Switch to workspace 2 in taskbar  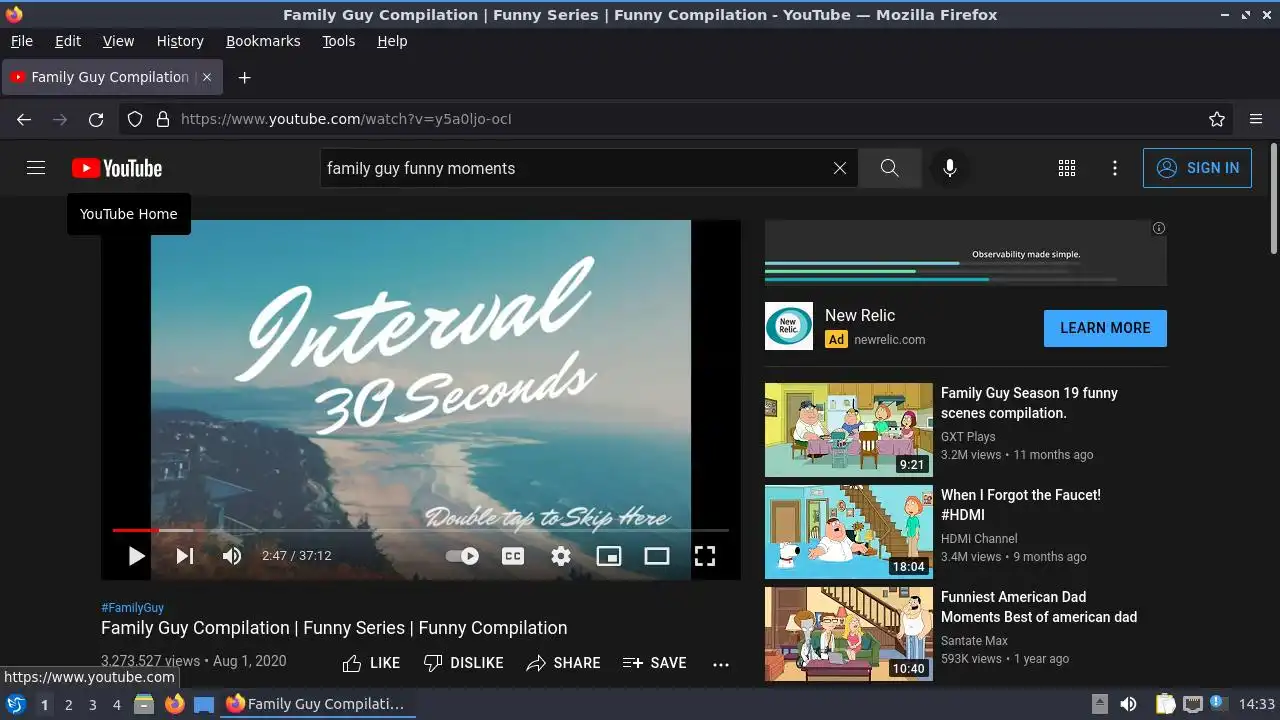68,705
